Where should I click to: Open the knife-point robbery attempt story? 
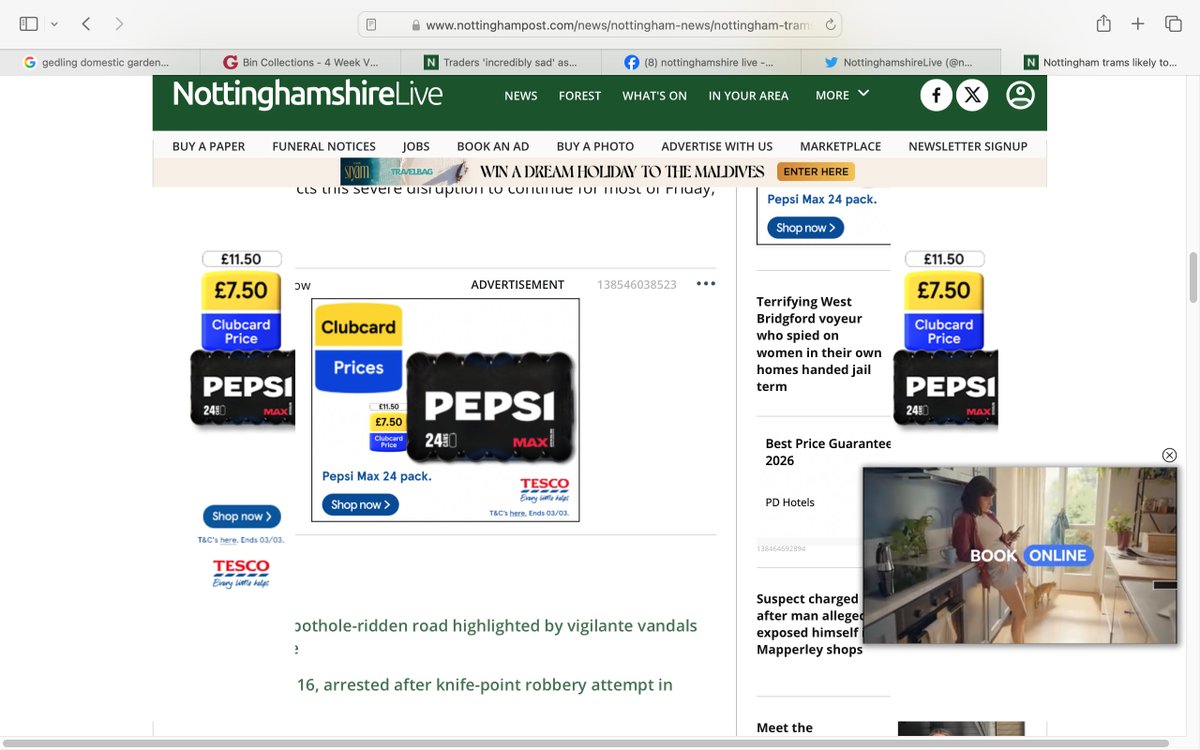tap(484, 685)
